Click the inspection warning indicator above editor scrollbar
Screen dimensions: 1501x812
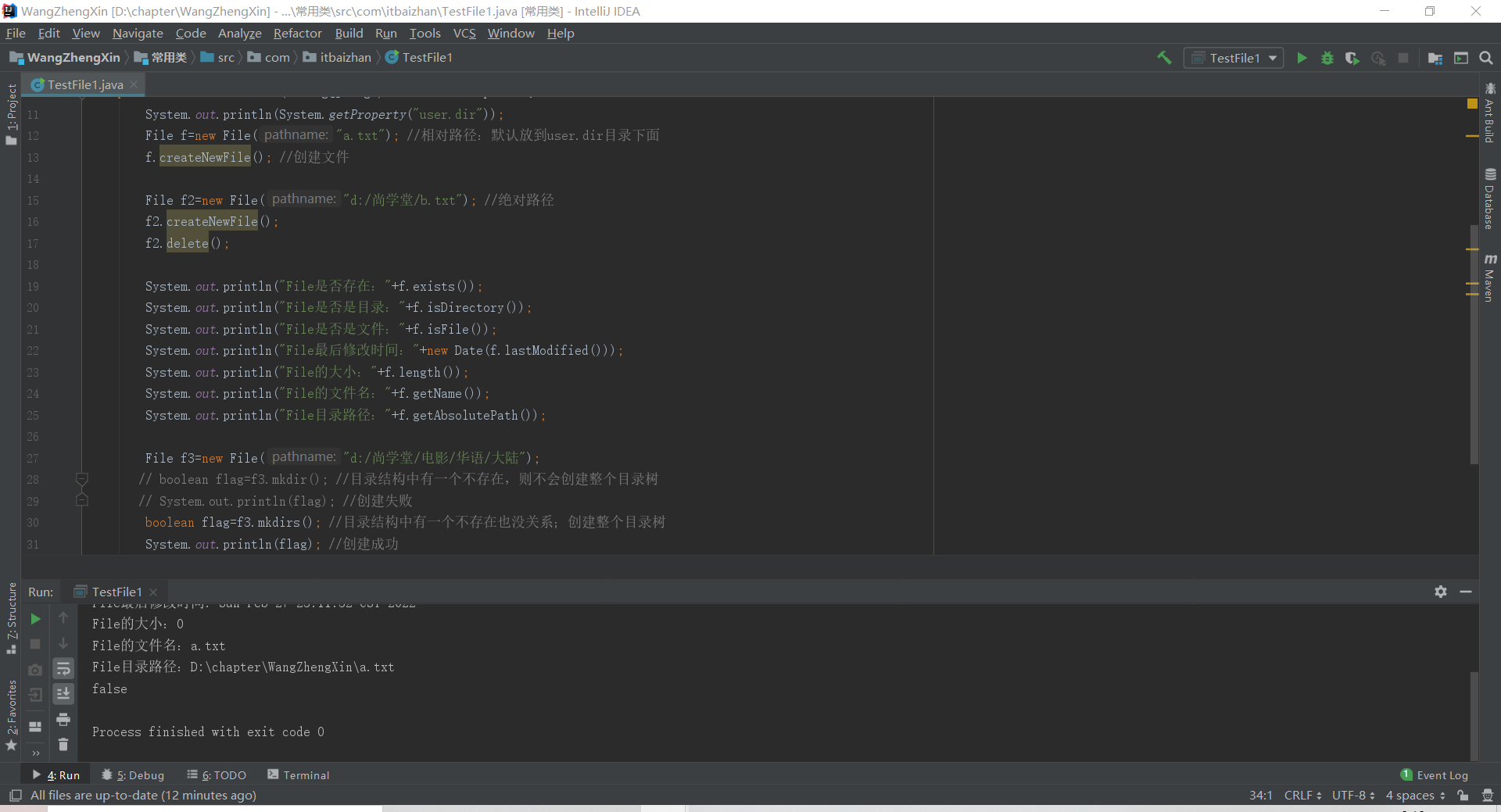pyautogui.click(x=1472, y=103)
